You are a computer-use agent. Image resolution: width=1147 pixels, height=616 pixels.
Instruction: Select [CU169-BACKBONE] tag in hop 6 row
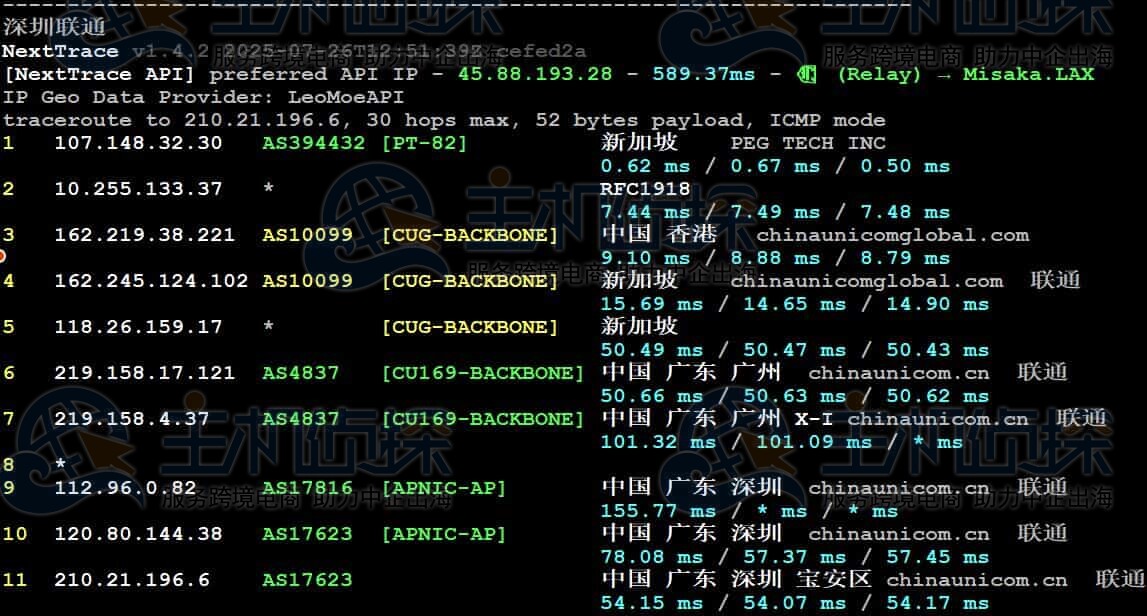click(x=482, y=373)
